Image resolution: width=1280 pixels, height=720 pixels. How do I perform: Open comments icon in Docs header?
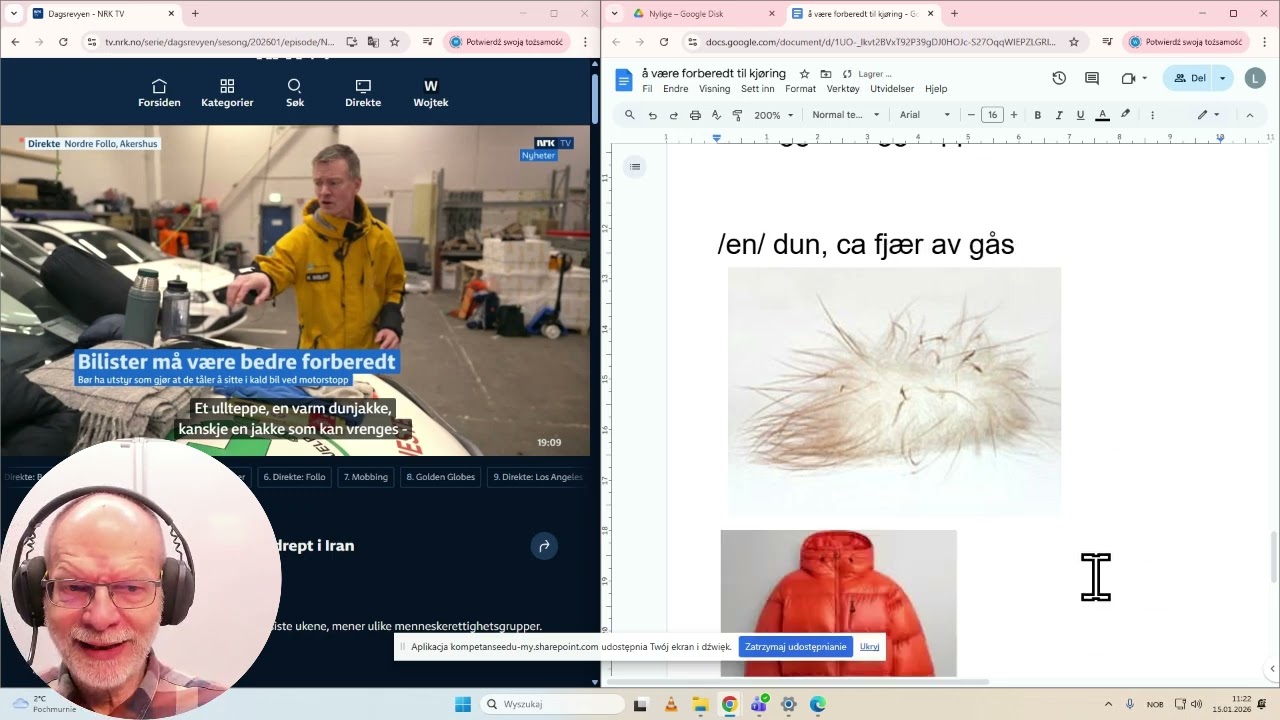[x=1092, y=78]
